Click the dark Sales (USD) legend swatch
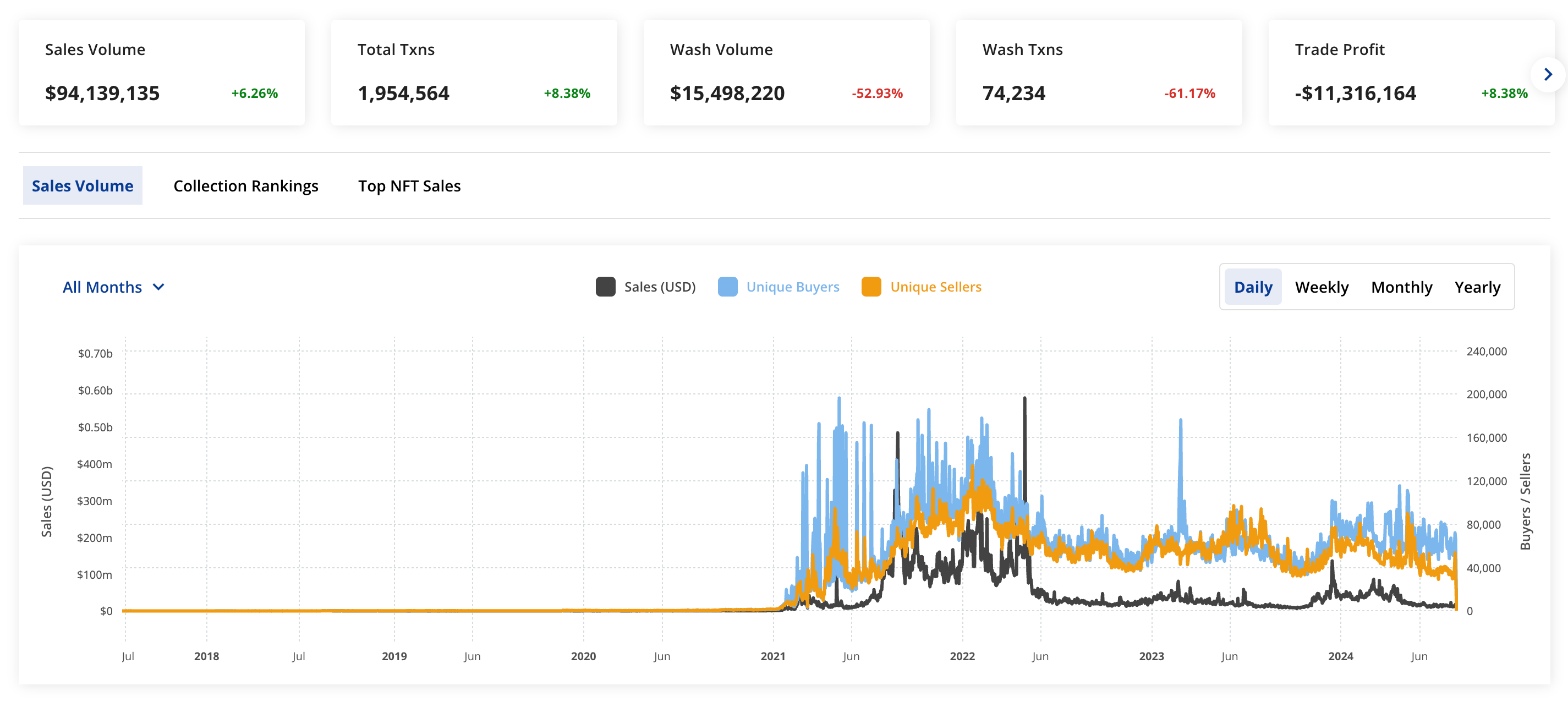The height and width of the screenshot is (702, 1568). pyautogui.click(x=605, y=287)
